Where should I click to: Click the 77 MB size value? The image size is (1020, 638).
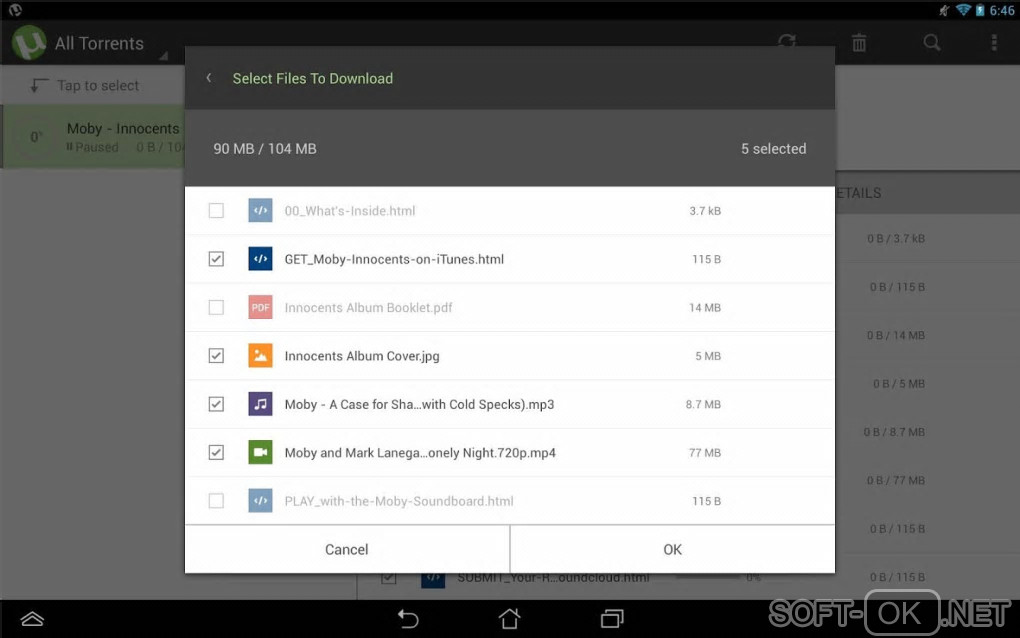(705, 453)
